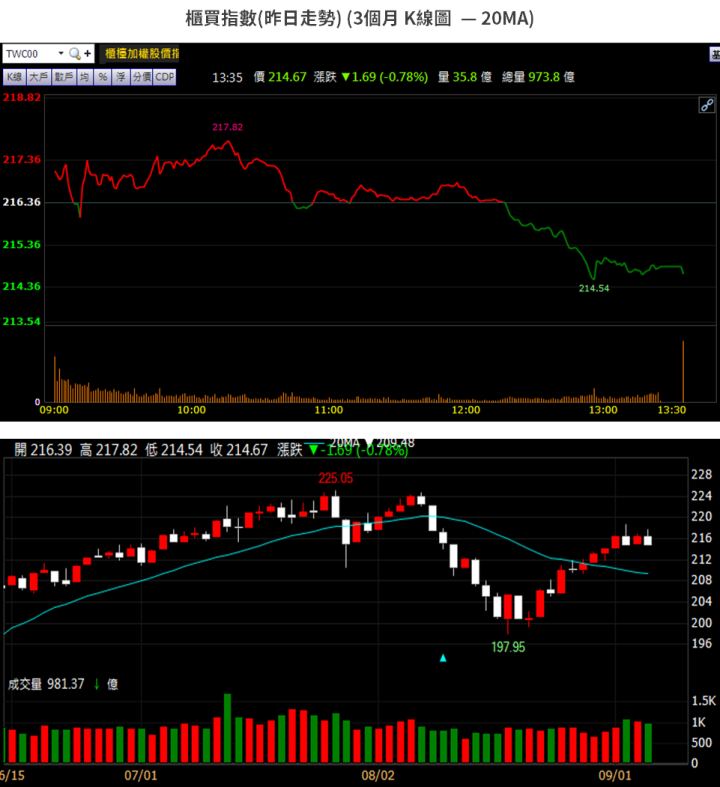720x787 pixels.
Task: Toggle the 散戶 view button
Action: pos(64,77)
